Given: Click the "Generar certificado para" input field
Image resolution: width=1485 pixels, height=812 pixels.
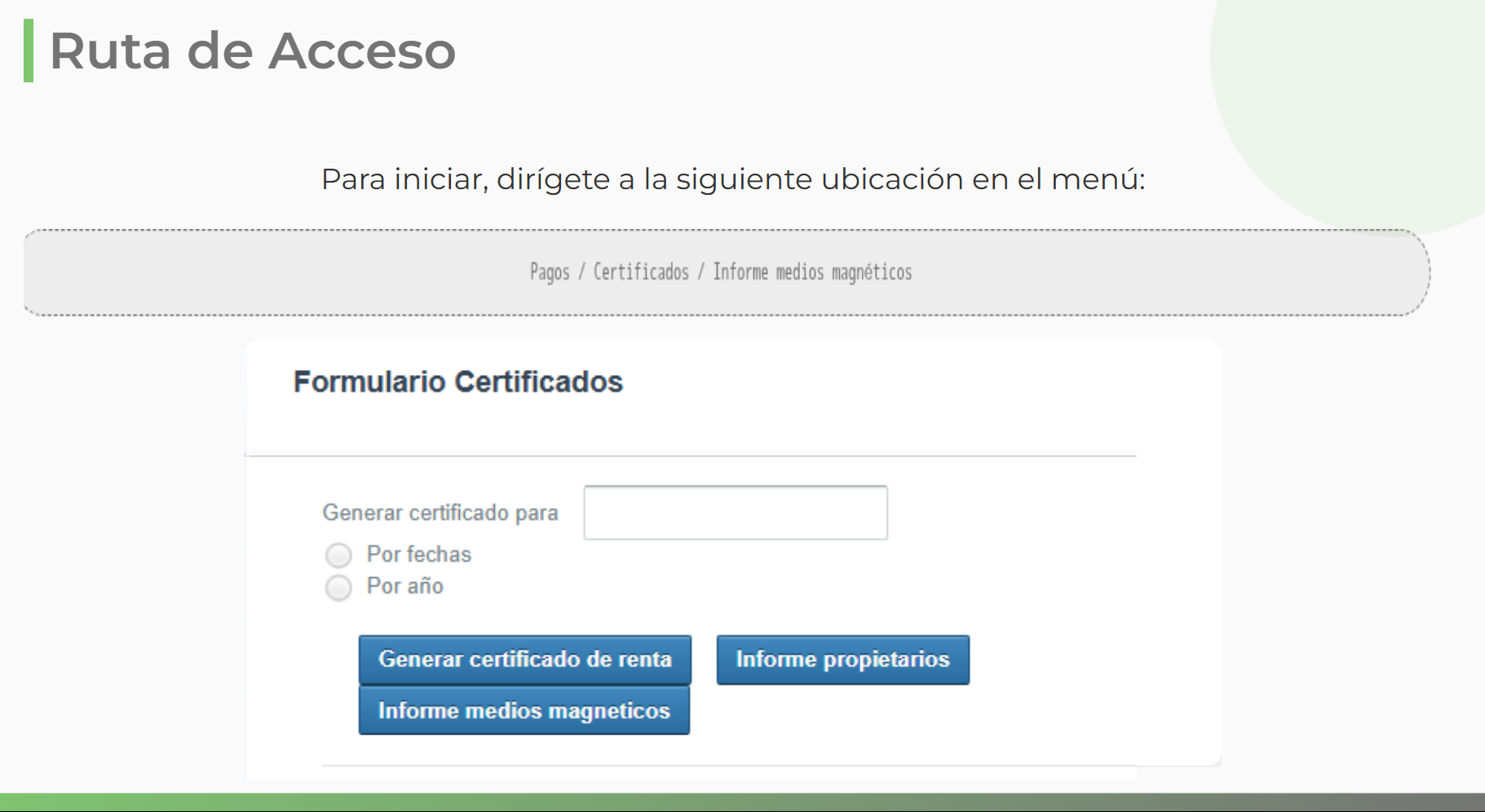Looking at the screenshot, I should tap(736, 513).
